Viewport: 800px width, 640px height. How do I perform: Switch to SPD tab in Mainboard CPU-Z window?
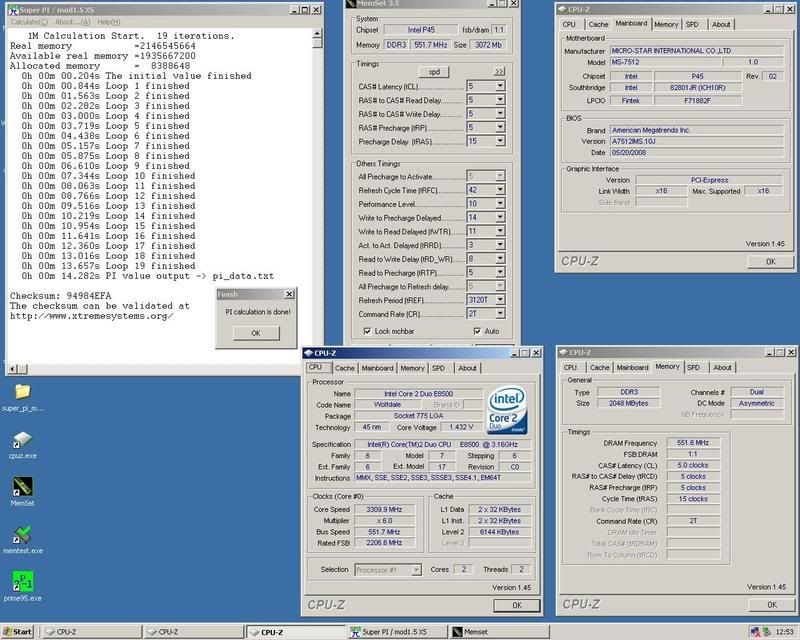click(692, 24)
